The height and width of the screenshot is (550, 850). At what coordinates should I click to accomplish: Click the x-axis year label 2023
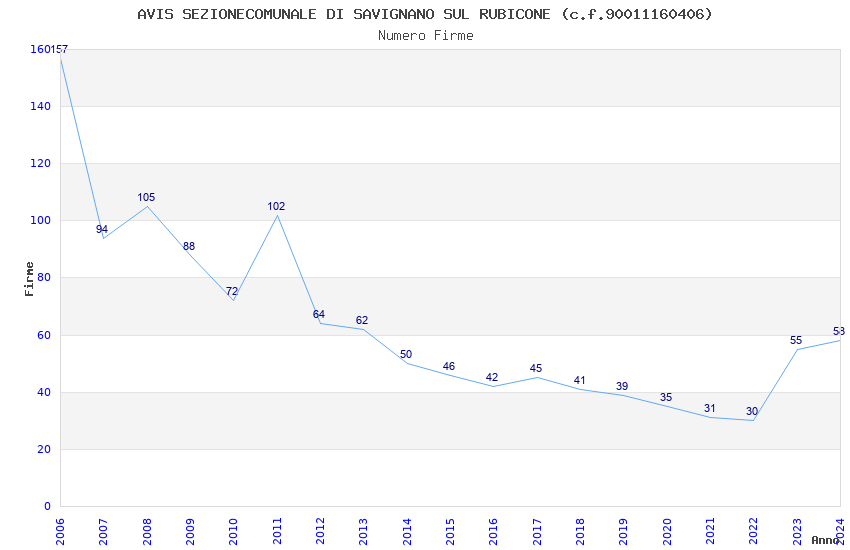pos(797,532)
